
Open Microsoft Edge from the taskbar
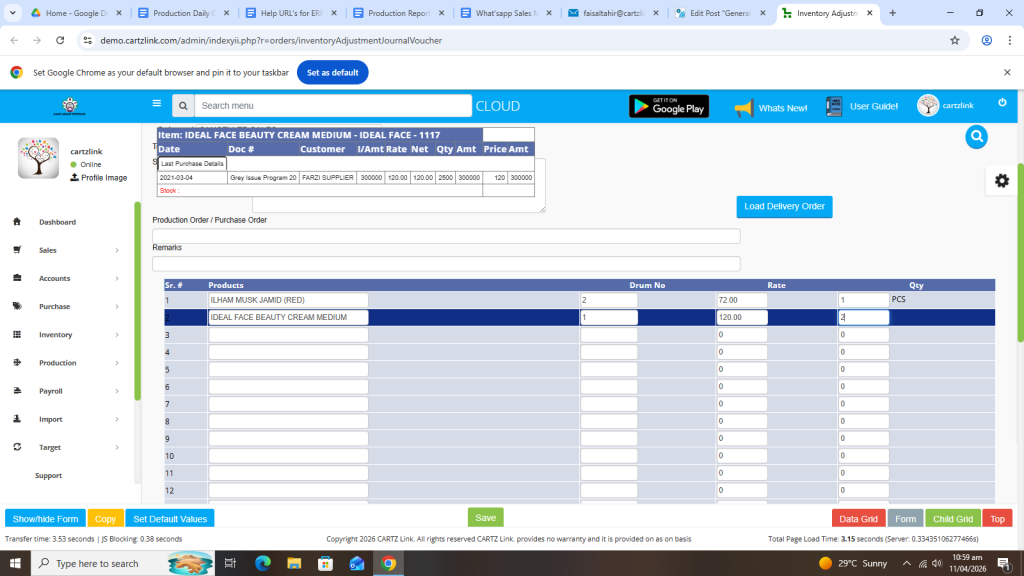pos(263,563)
